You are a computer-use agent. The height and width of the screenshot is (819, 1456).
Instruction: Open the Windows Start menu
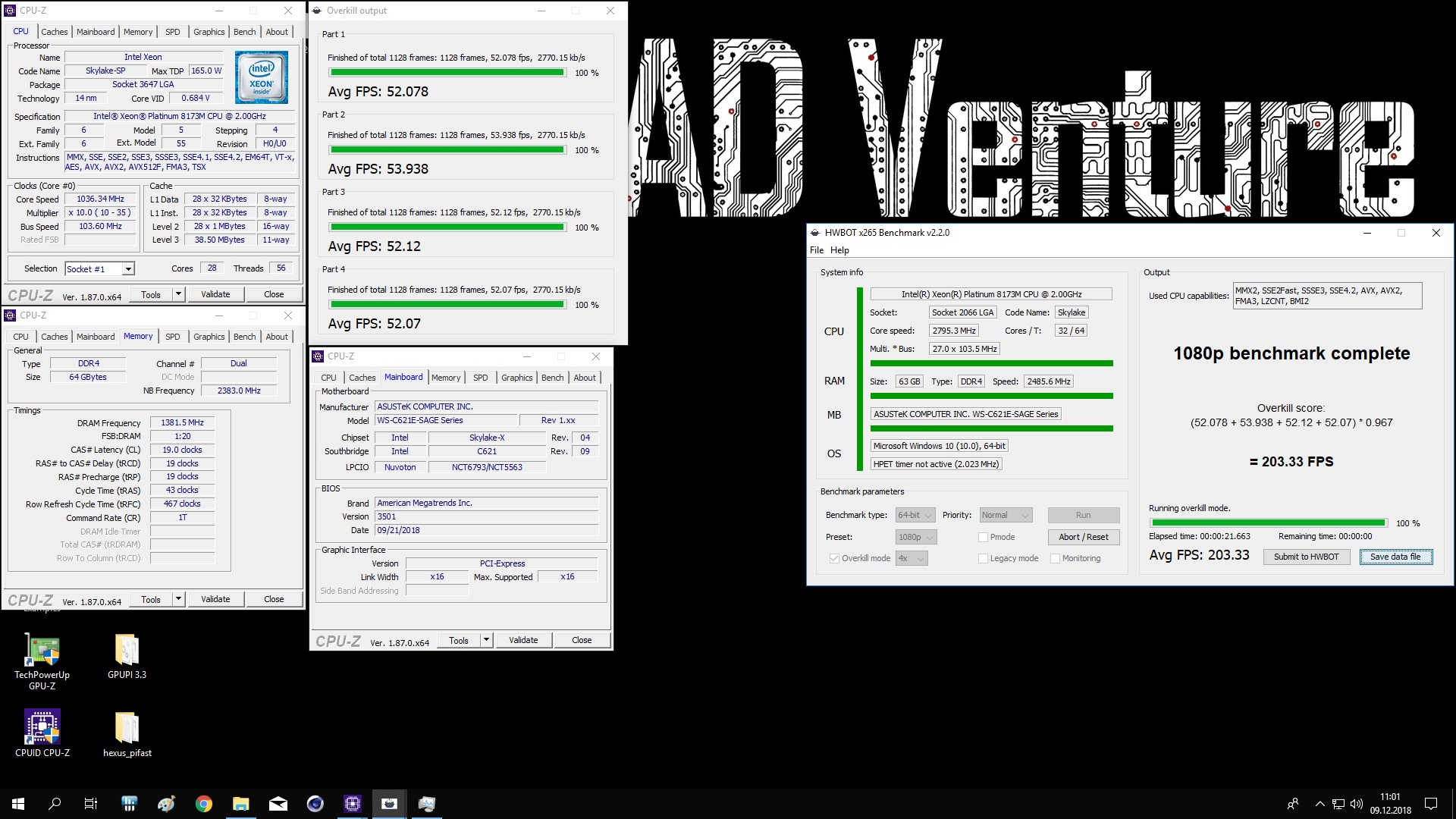pos(18,804)
